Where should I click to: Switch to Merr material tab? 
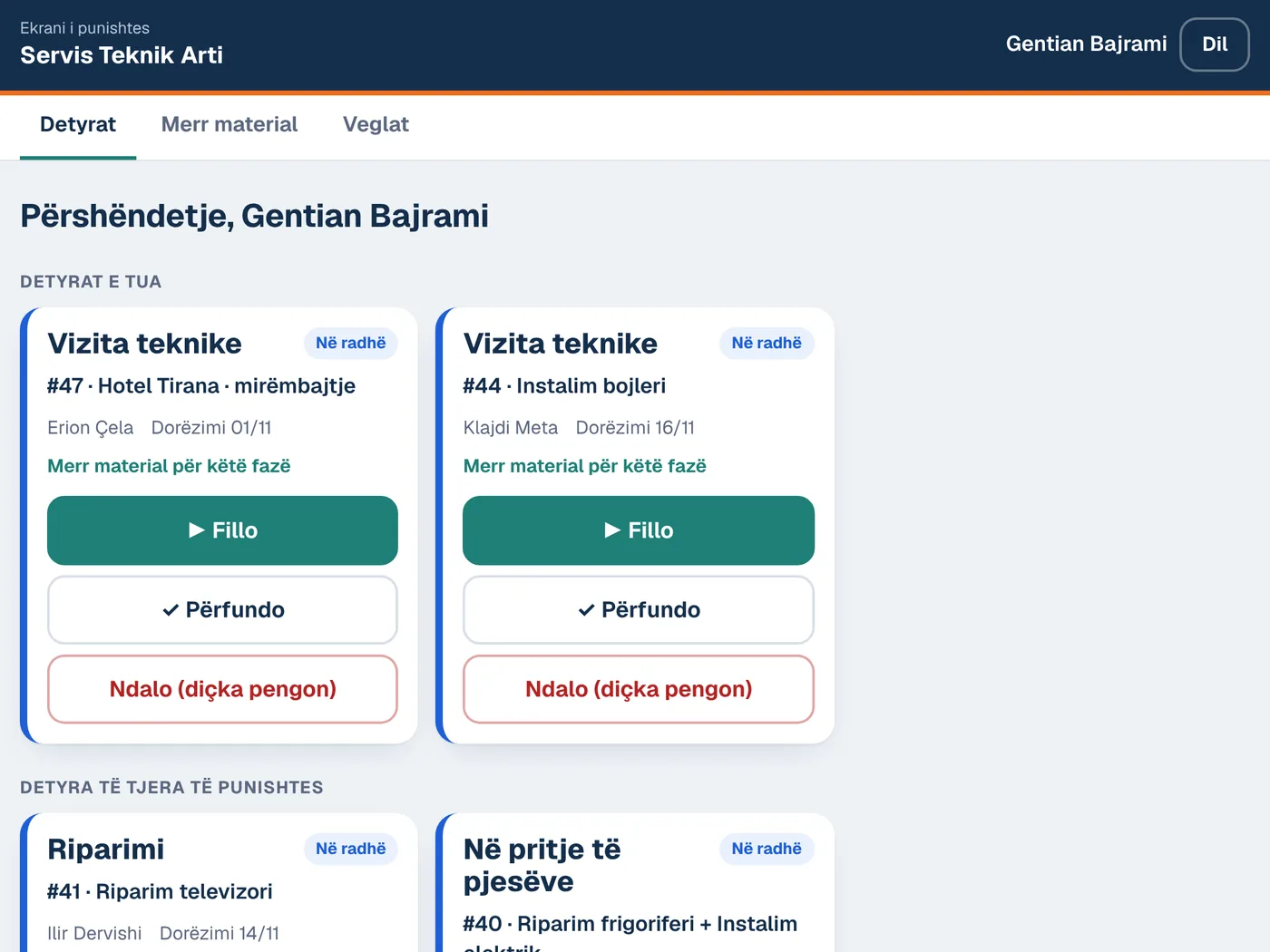click(230, 125)
